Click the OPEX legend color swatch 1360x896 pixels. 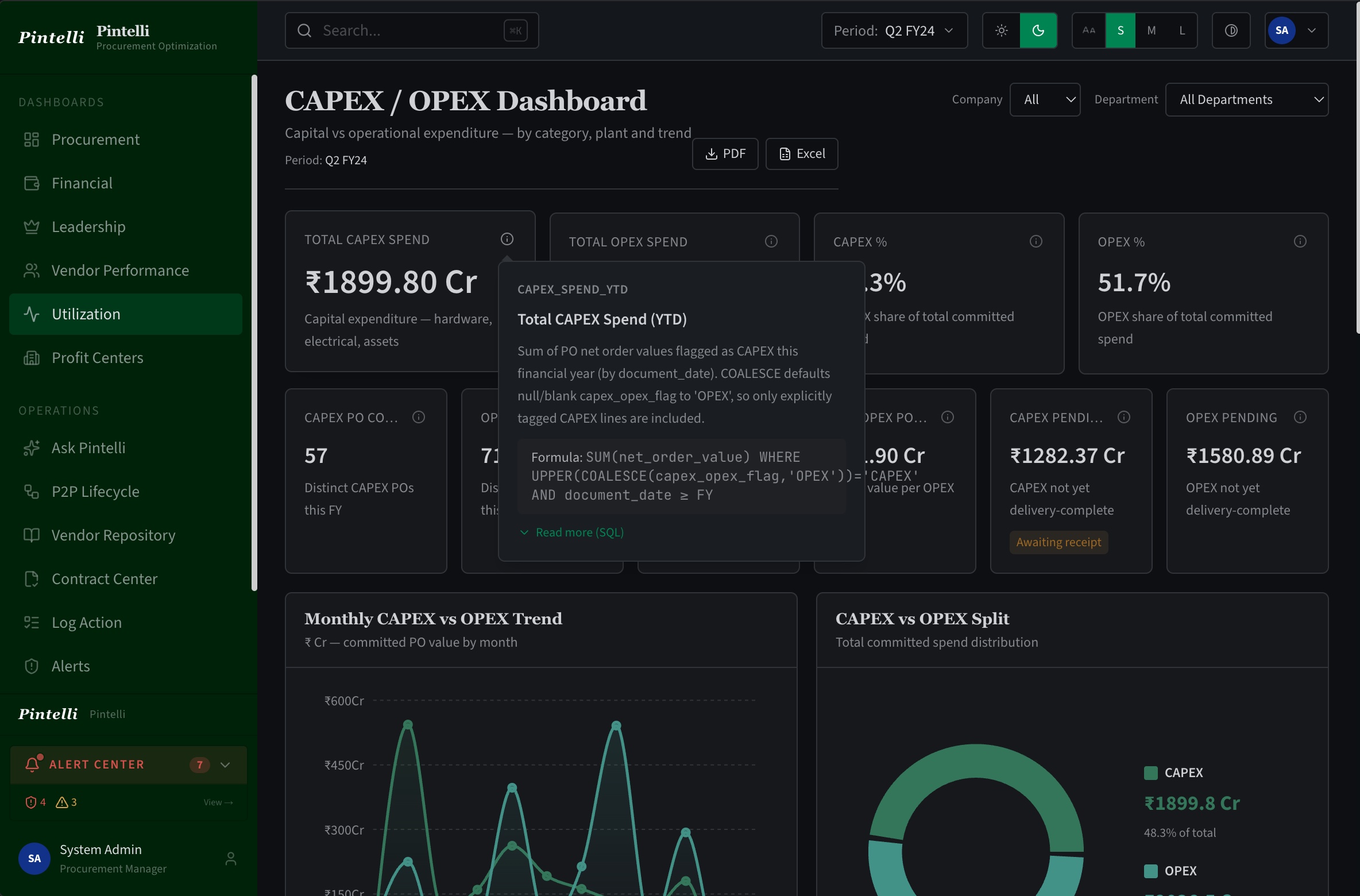tap(1151, 871)
